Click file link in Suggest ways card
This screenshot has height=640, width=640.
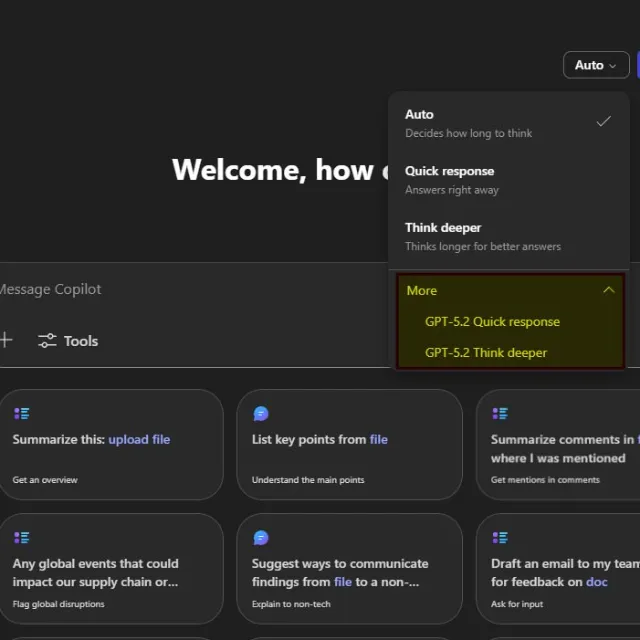point(343,582)
